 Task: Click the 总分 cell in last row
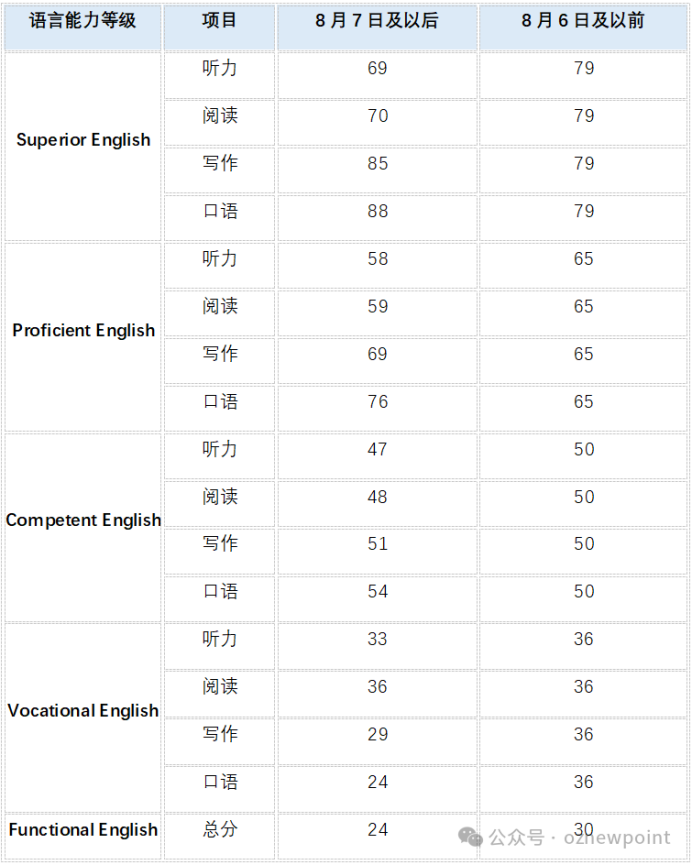click(x=219, y=835)
